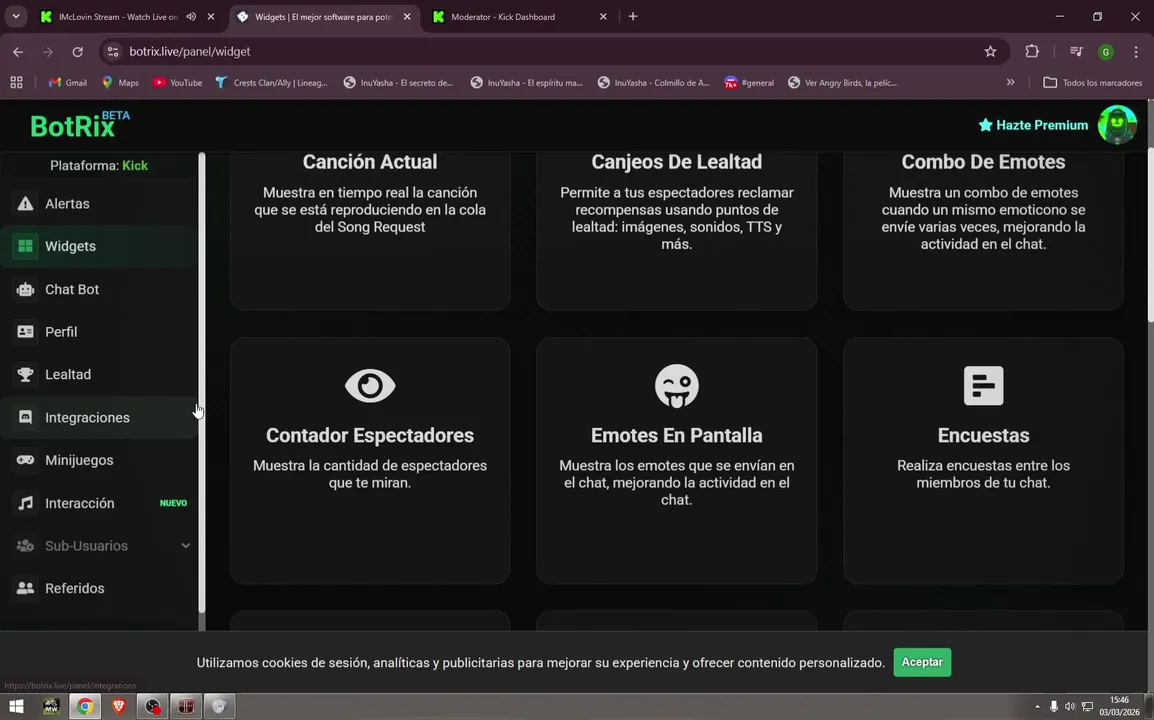The image size is (1154, 720).
Task: Open the #general bookmark
Action: (x=749, y=82)
